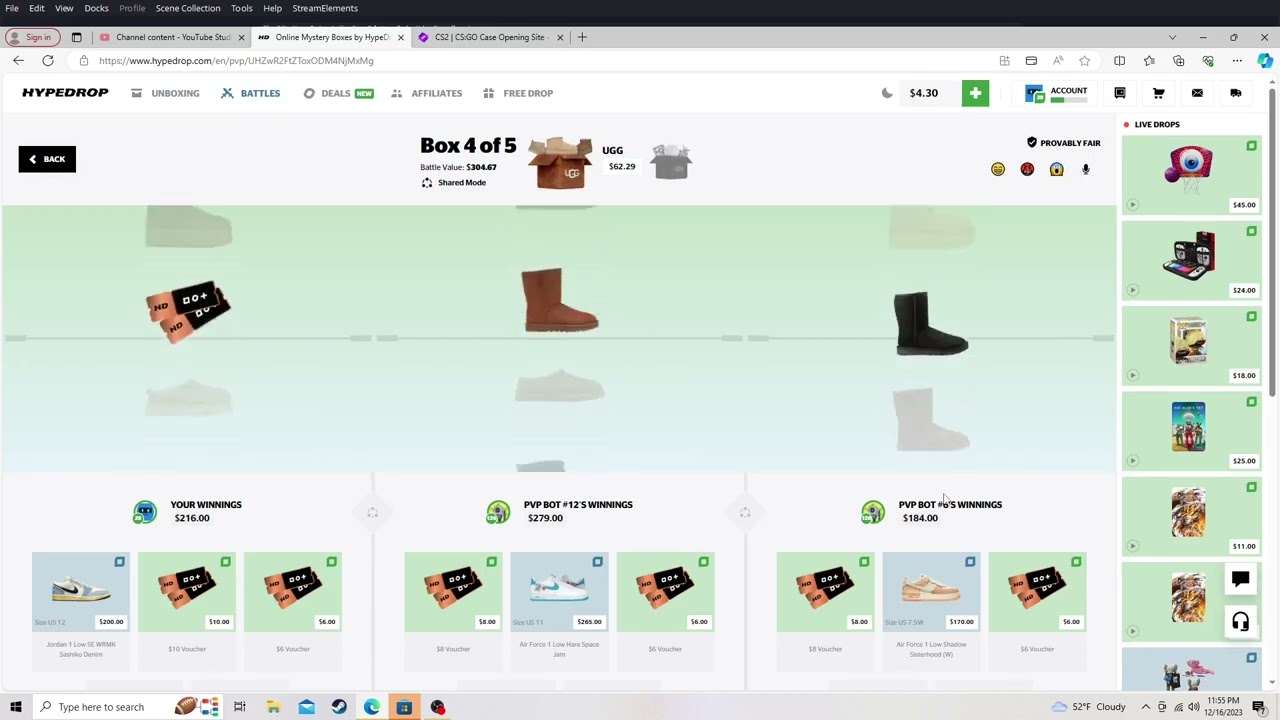The height and width of the screenshot is (720, 1280).
Task: Open the $11.00 live drop item
Action: [1191, 516]
